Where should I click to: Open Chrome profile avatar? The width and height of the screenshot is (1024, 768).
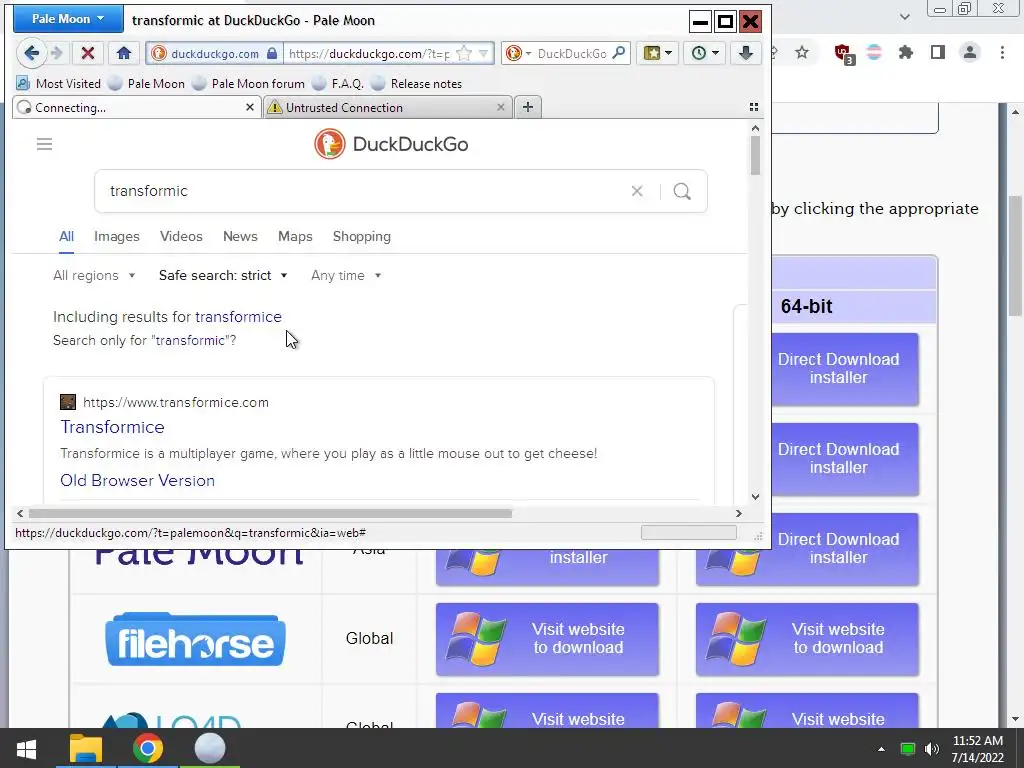click(x=970, y=52)
